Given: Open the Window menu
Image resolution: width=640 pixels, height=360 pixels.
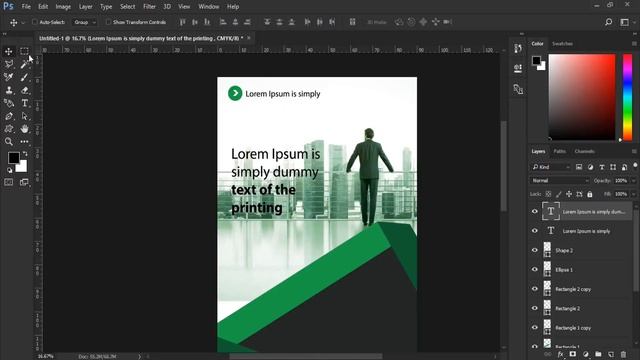Looking at the screenshot, I should pyautogui.click(x=209, y=7).
